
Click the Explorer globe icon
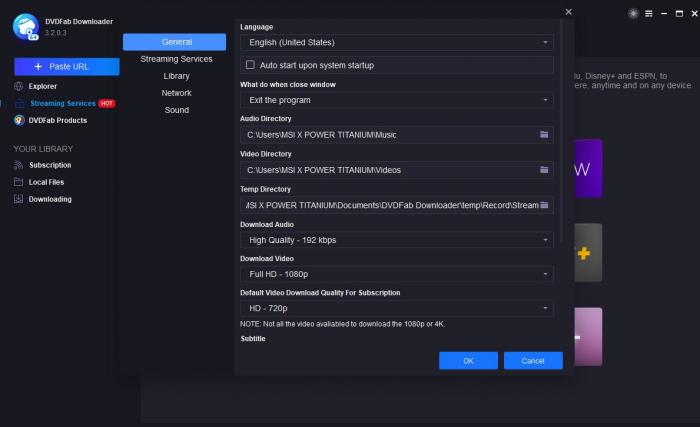[x=19, y=86]
